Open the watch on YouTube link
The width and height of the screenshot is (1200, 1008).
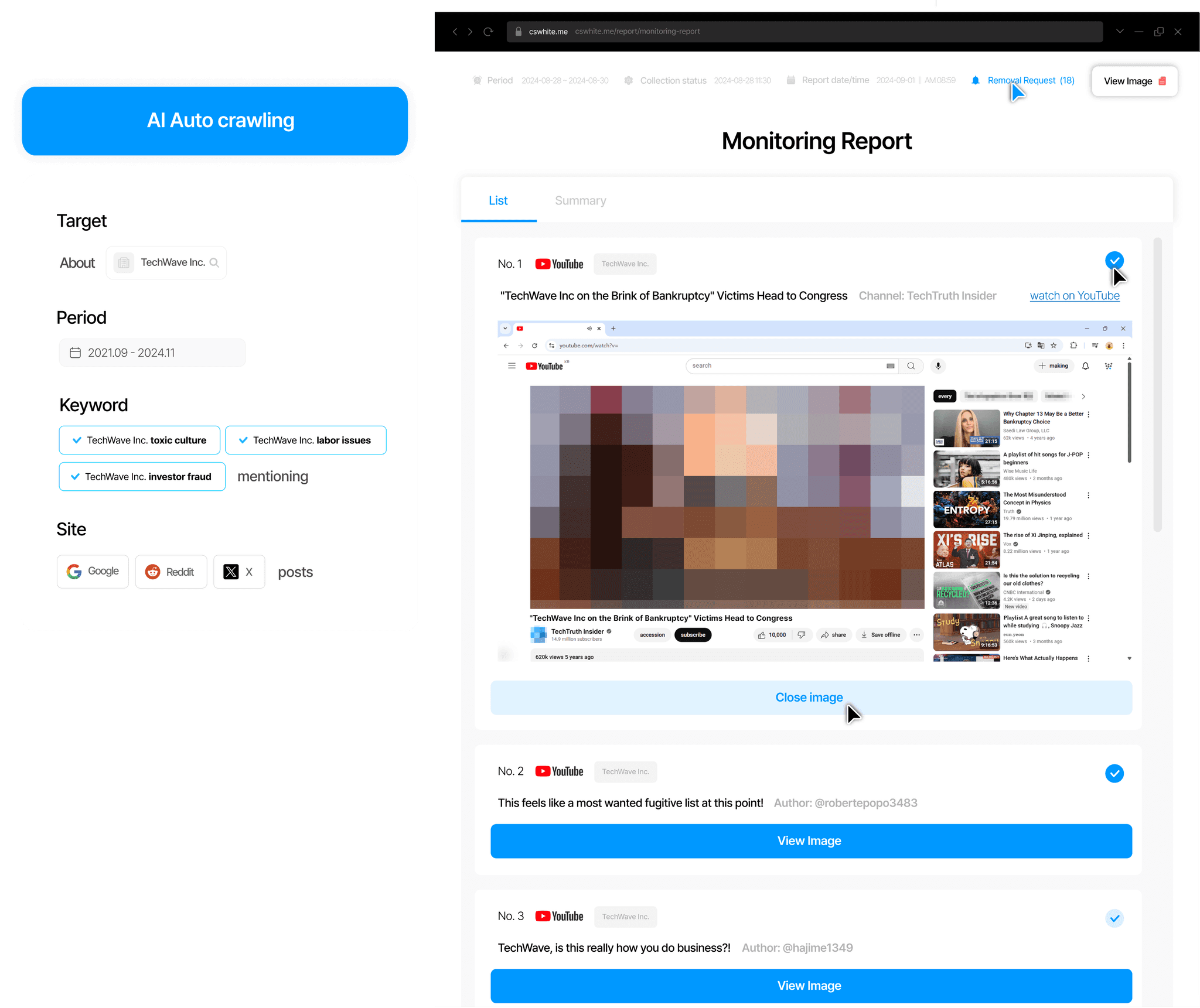1074,296
